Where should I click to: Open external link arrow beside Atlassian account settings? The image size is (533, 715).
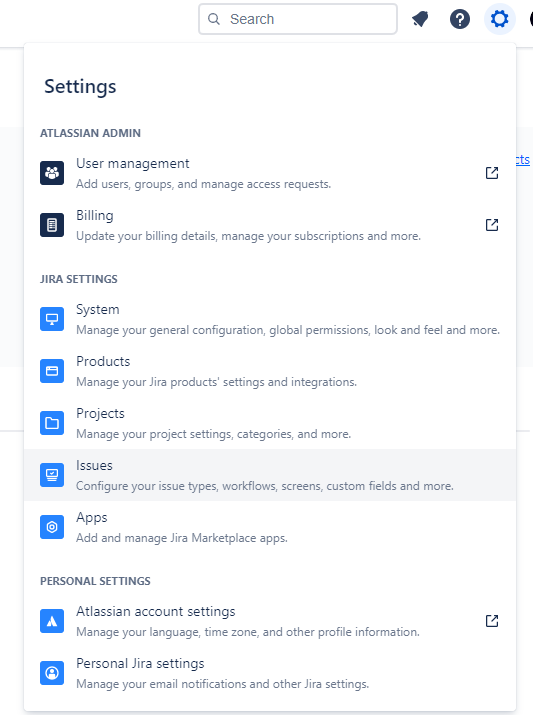(492, 621)
